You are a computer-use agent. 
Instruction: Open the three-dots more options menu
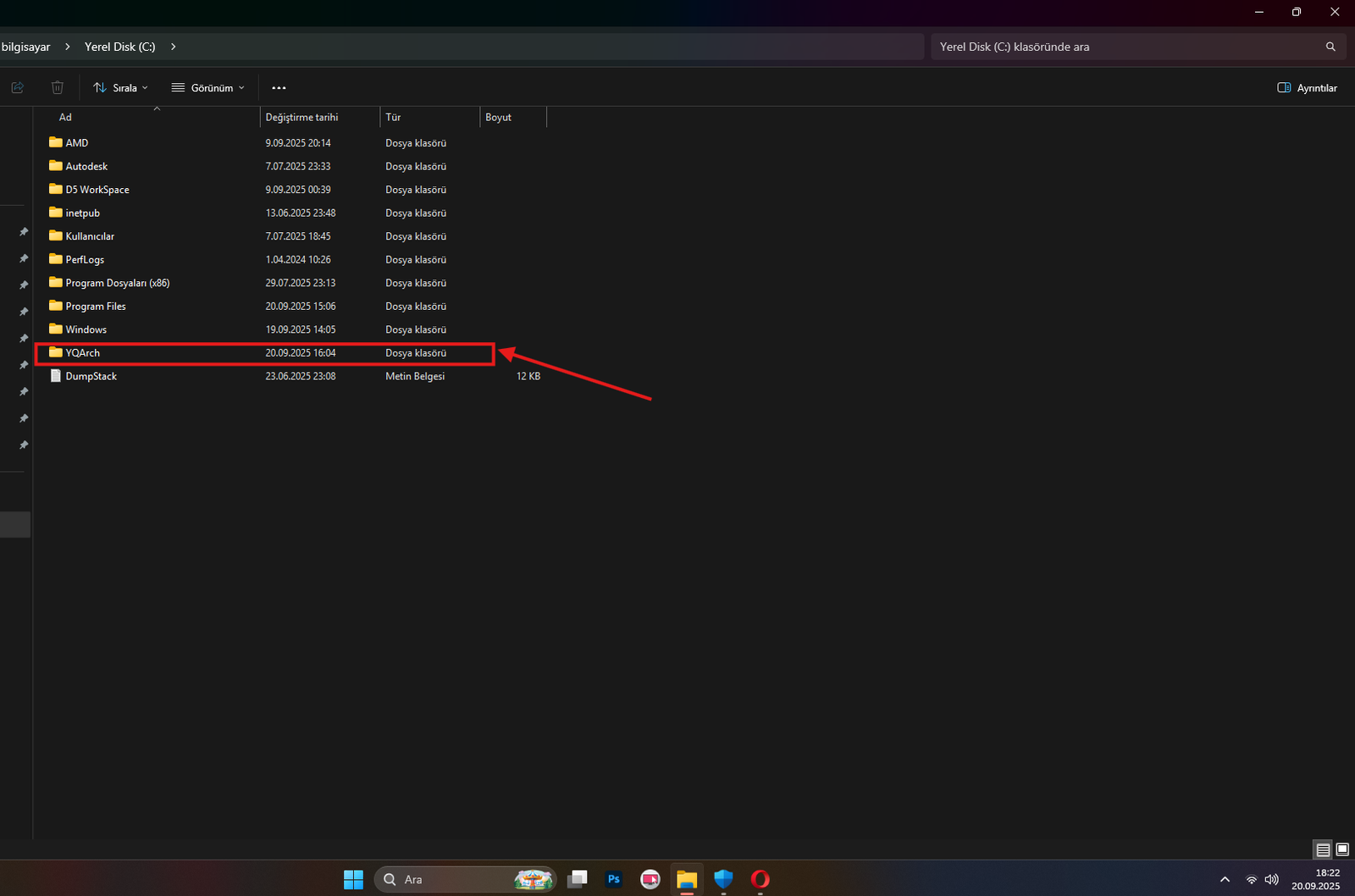click(279, 88)
